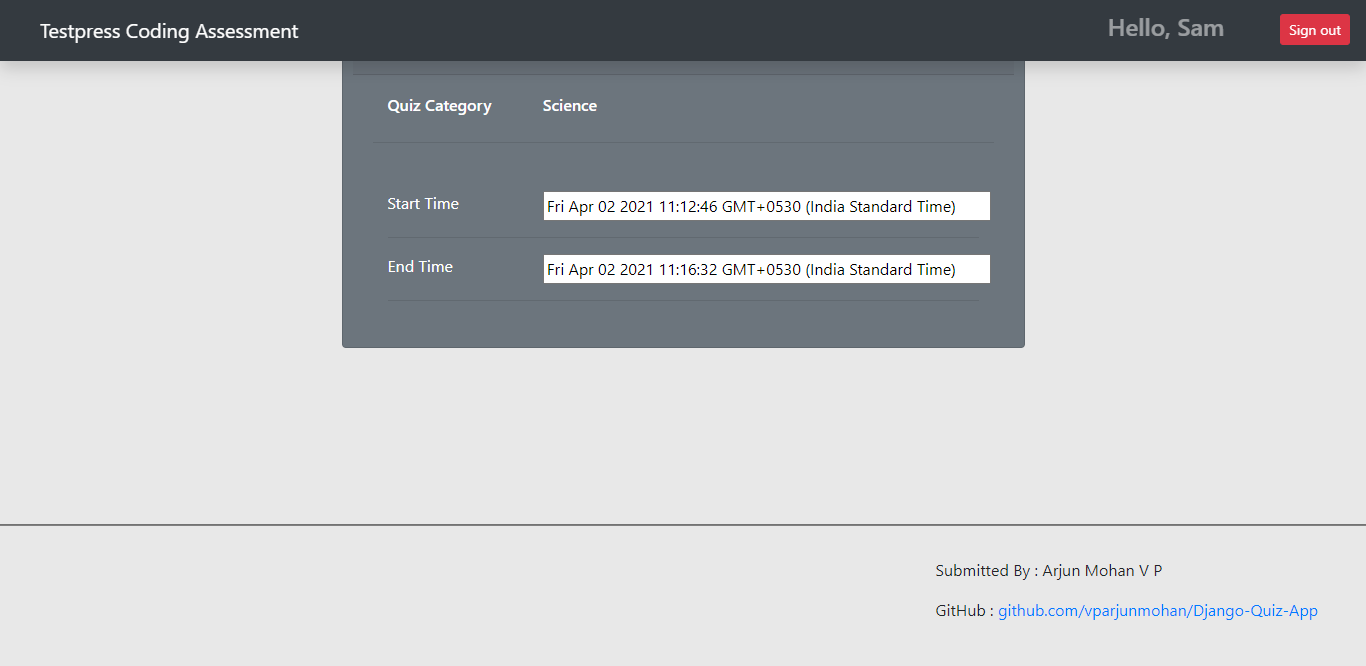
Task: Click the red Sign out area
Action: point(1314,29)
